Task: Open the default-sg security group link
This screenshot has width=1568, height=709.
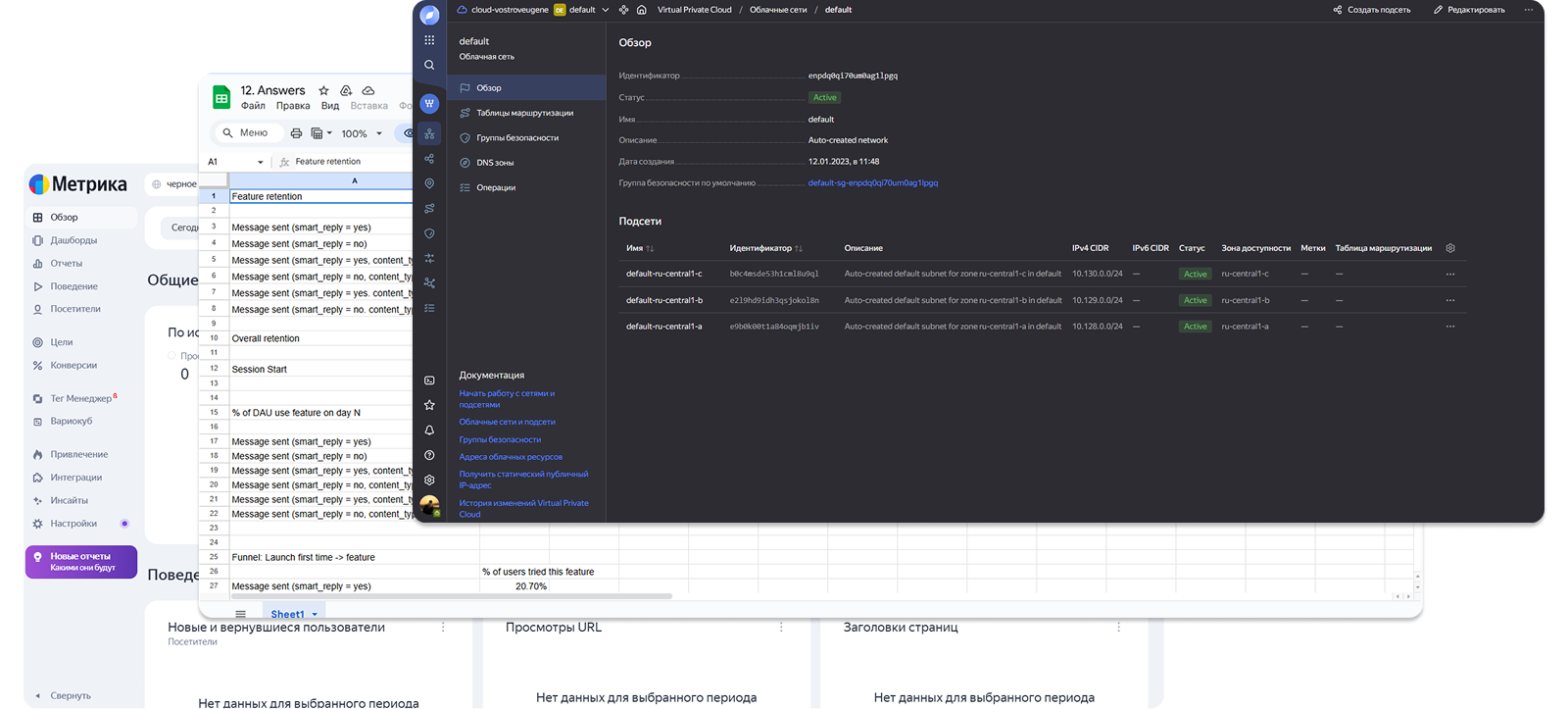Action: click(x=872, y=183)
